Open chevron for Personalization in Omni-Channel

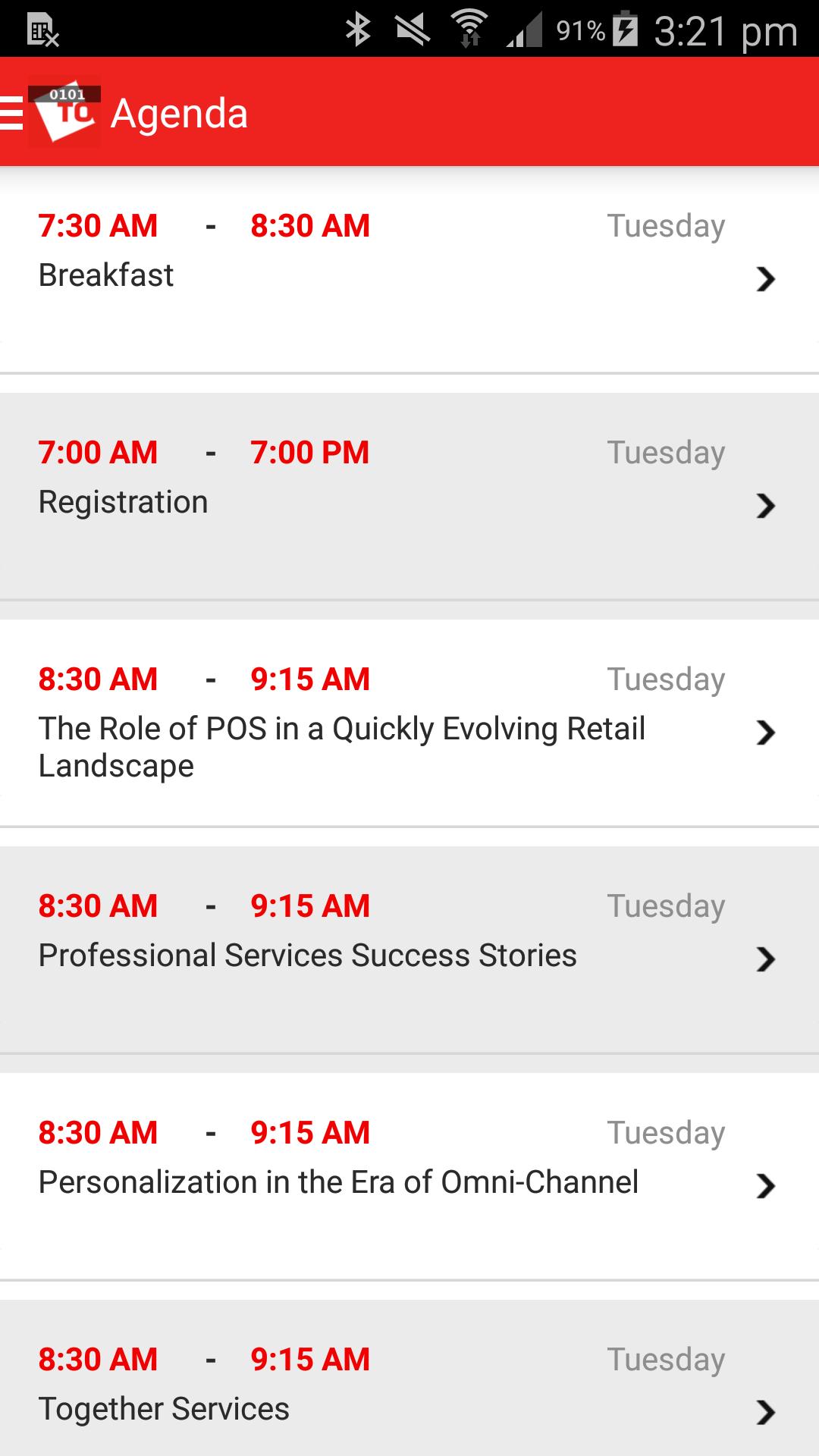coord(766,1186)
